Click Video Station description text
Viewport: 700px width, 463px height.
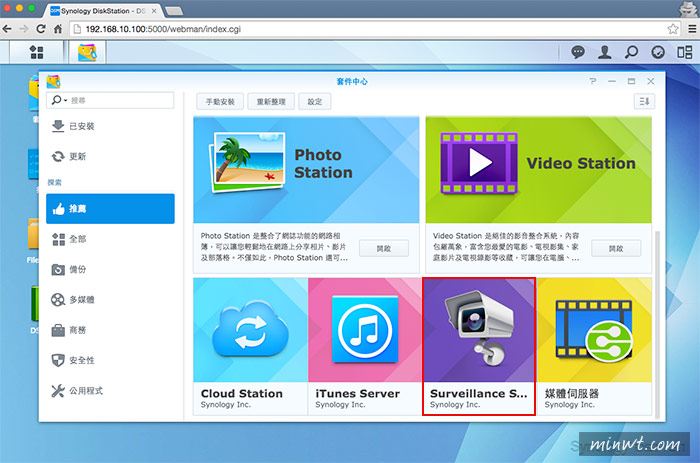(506, 246)
